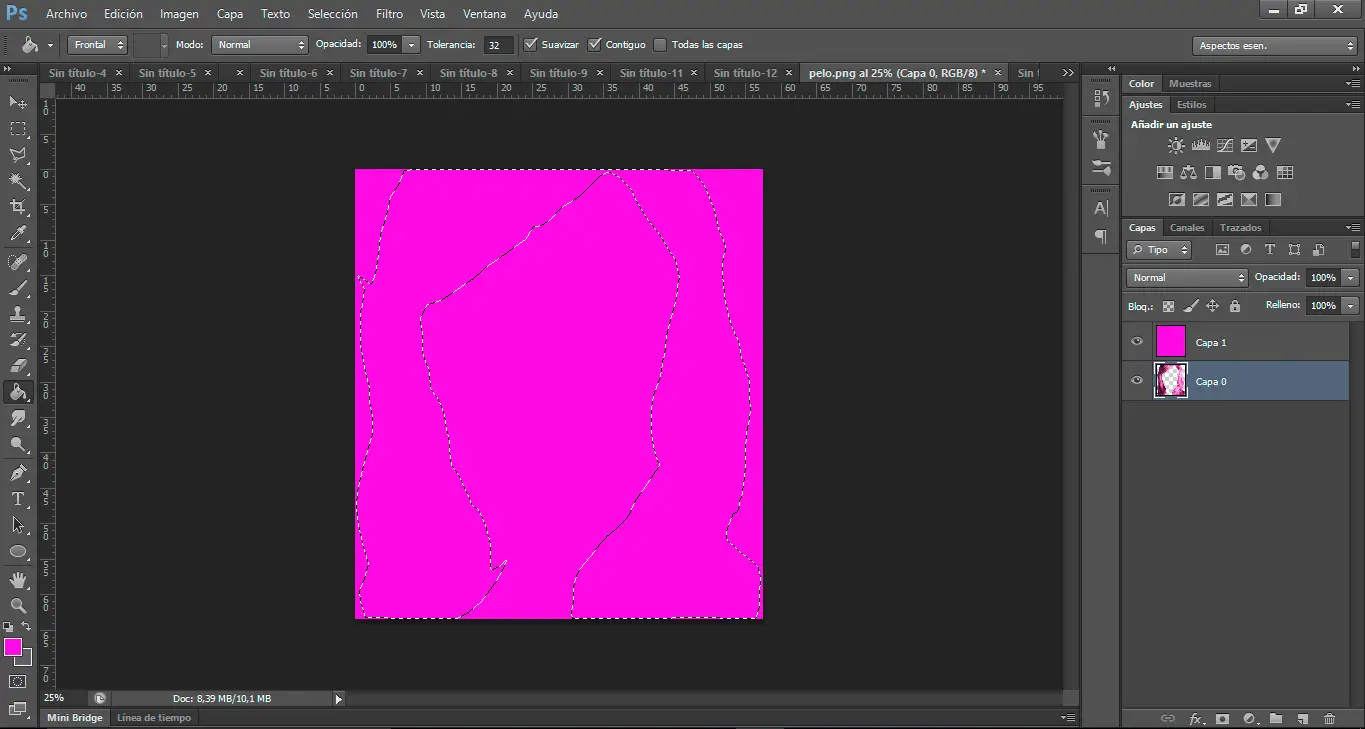
Task: Switch to the Canales tab
Action: tap(1187, 228)
